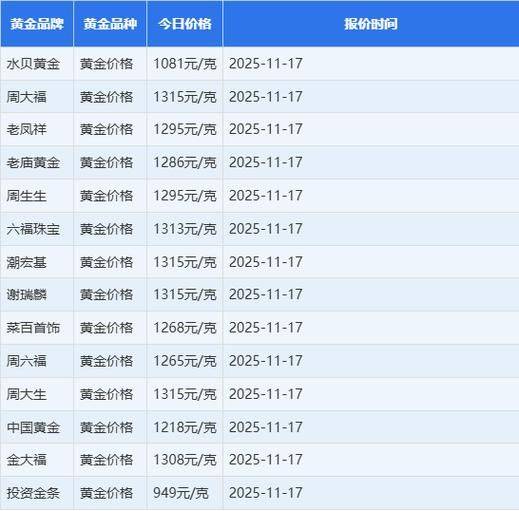519x511 pixels.
Task: Click the date 2025-11-17 in 老庙黄金 row
Action: pos(266,163)
